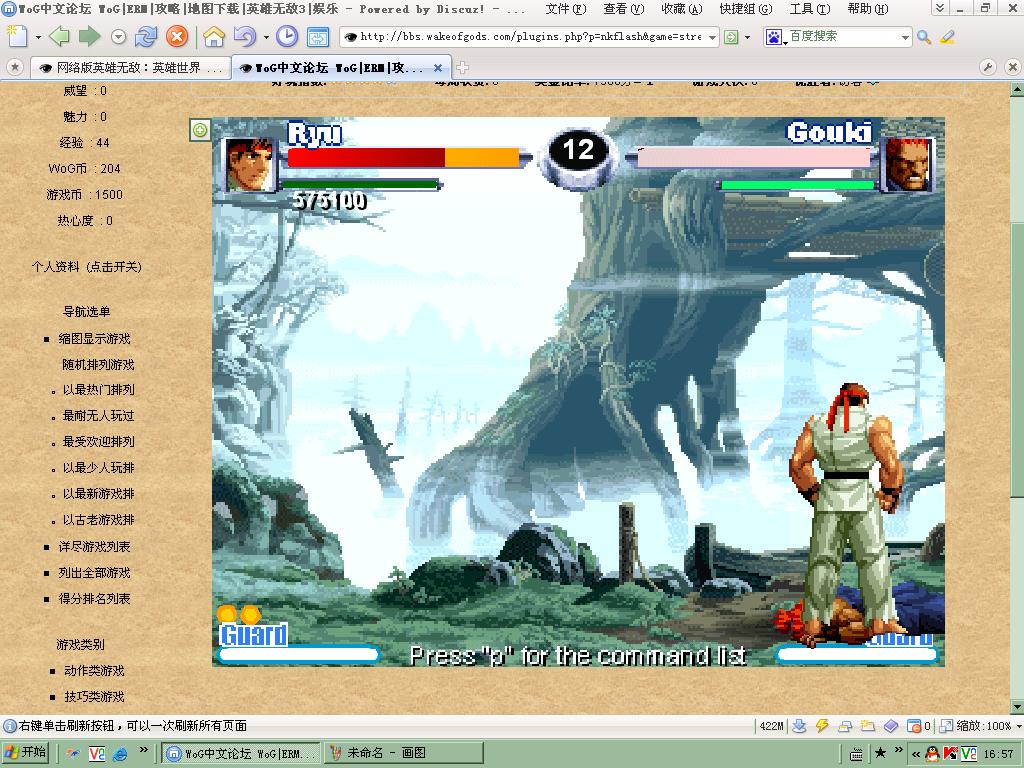Viewport: 1024px width, 768px height.
Task: Switch to 未命名 - 画图 taskbar window
Action: (x=402, y=753)
